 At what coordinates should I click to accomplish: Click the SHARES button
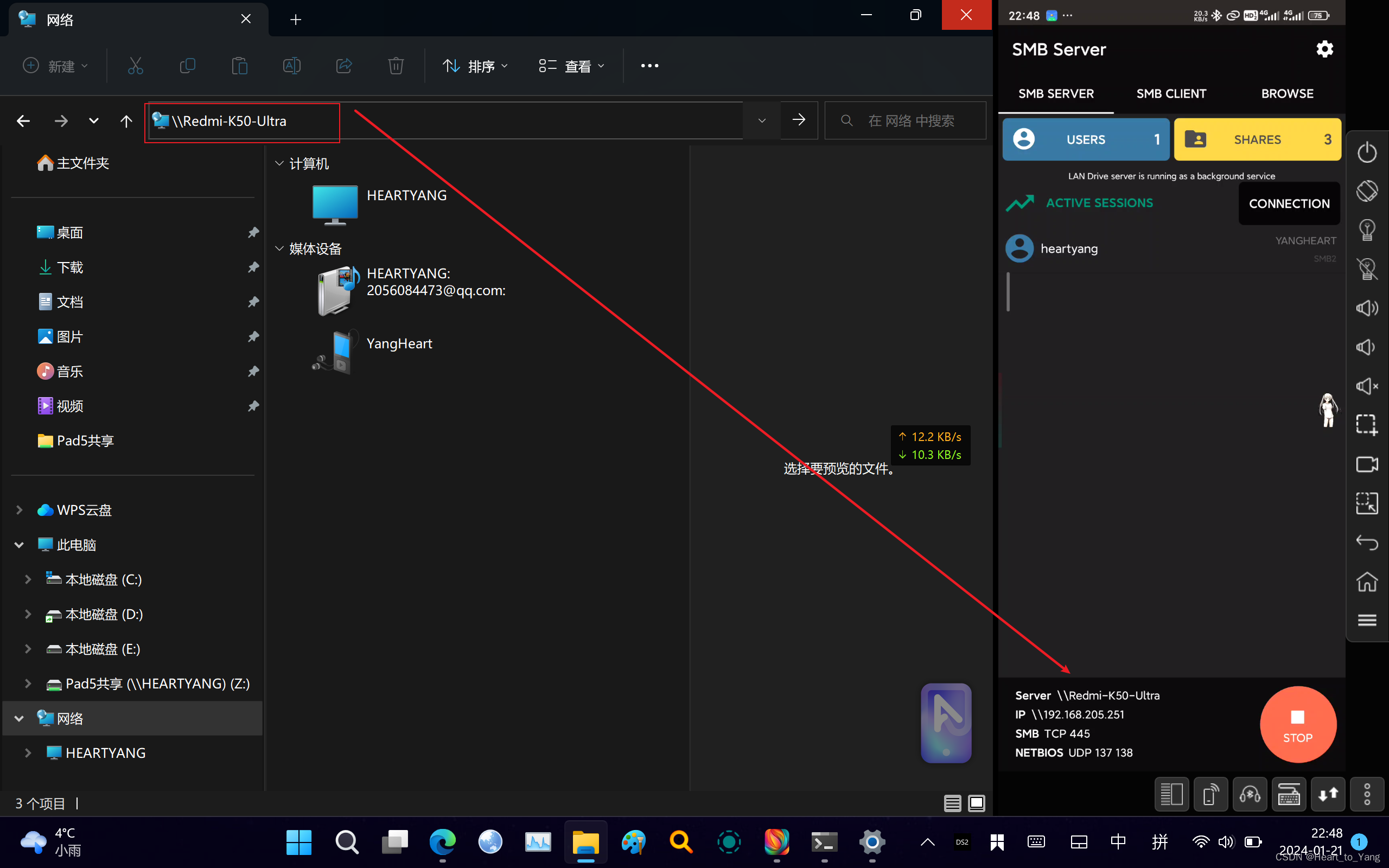click(x=1257, y=139)
